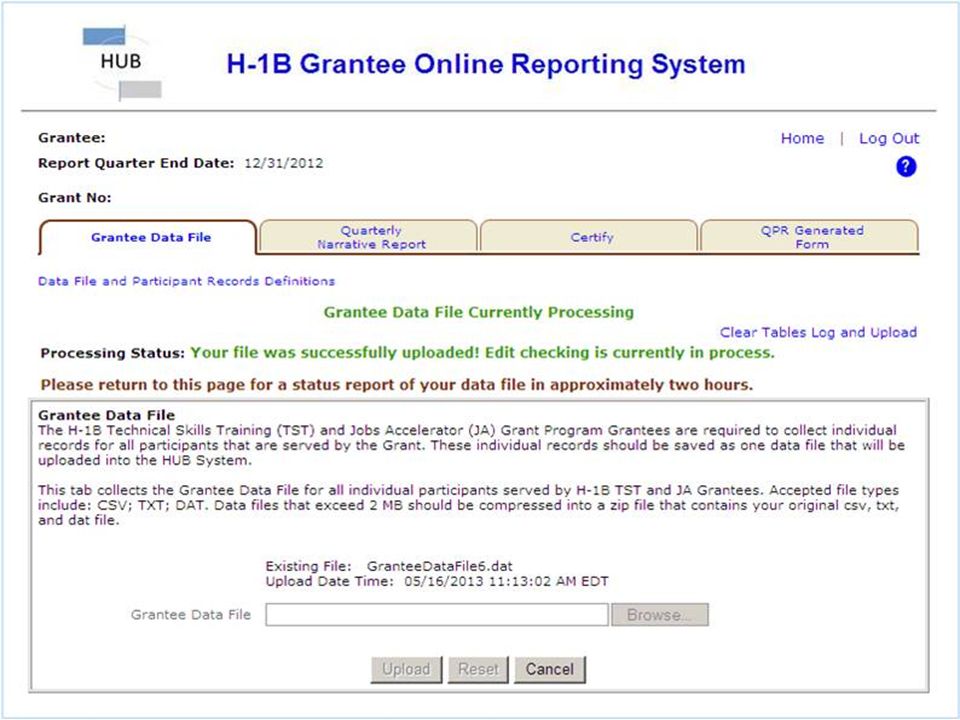Image resolution: width=960 pixels, height=720 pixels.
Task: Click the 'Upload Date Time:' label
Action: 329,582
